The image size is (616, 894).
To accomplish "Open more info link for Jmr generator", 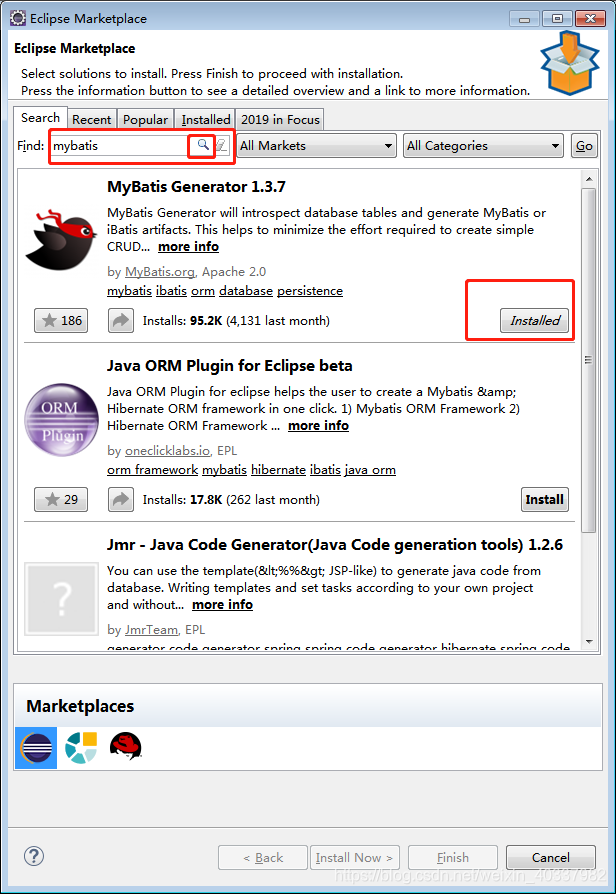I will [x=222, y=604].
